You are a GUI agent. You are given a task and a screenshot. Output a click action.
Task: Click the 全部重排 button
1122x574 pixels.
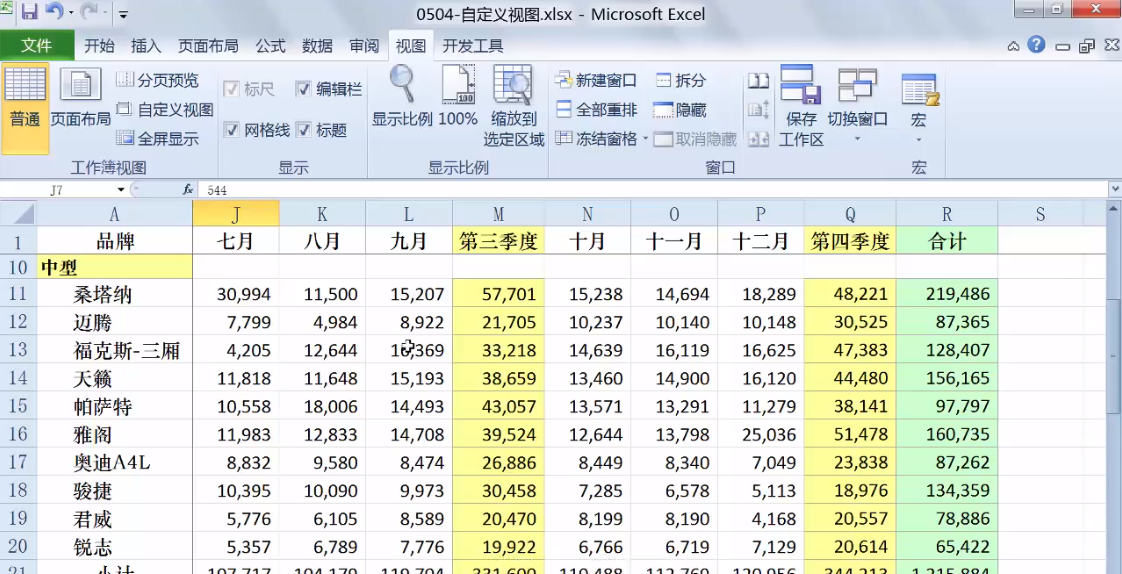tap(596, 110)
